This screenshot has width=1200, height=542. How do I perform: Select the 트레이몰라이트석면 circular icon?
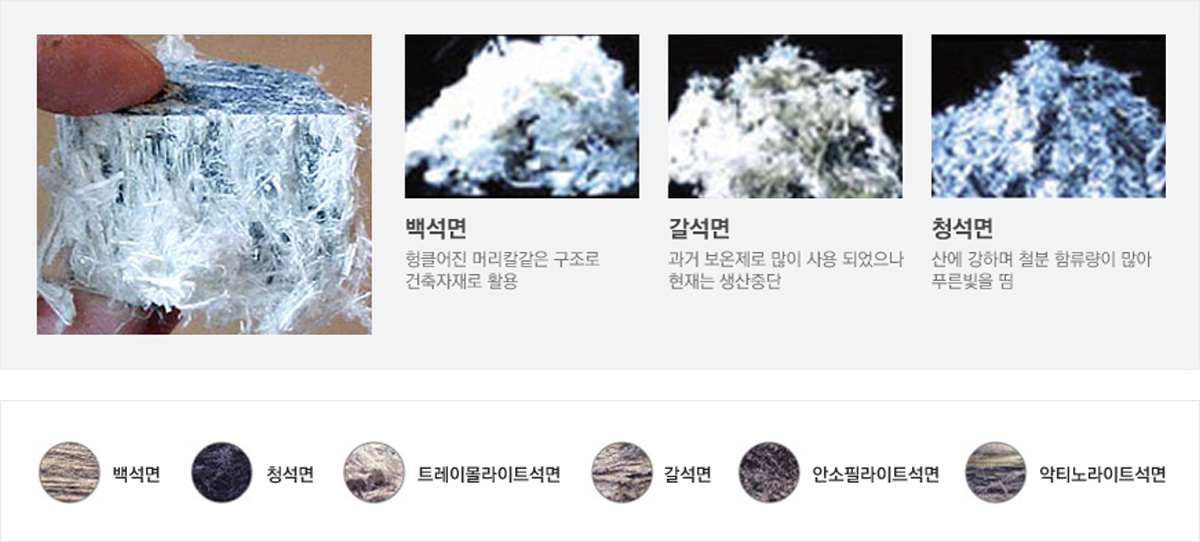(374, 473)
